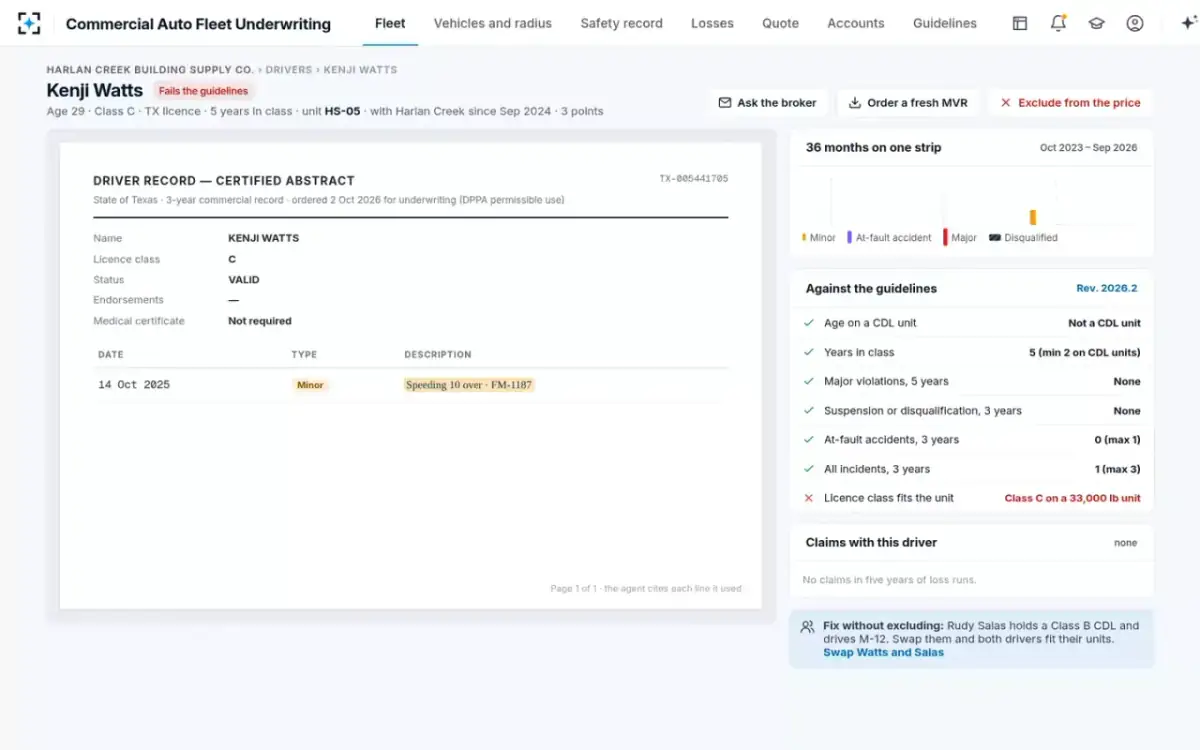Click the checkmark beside Suspension or disqualification
1200x750 pixels.
tap(809, 411)
